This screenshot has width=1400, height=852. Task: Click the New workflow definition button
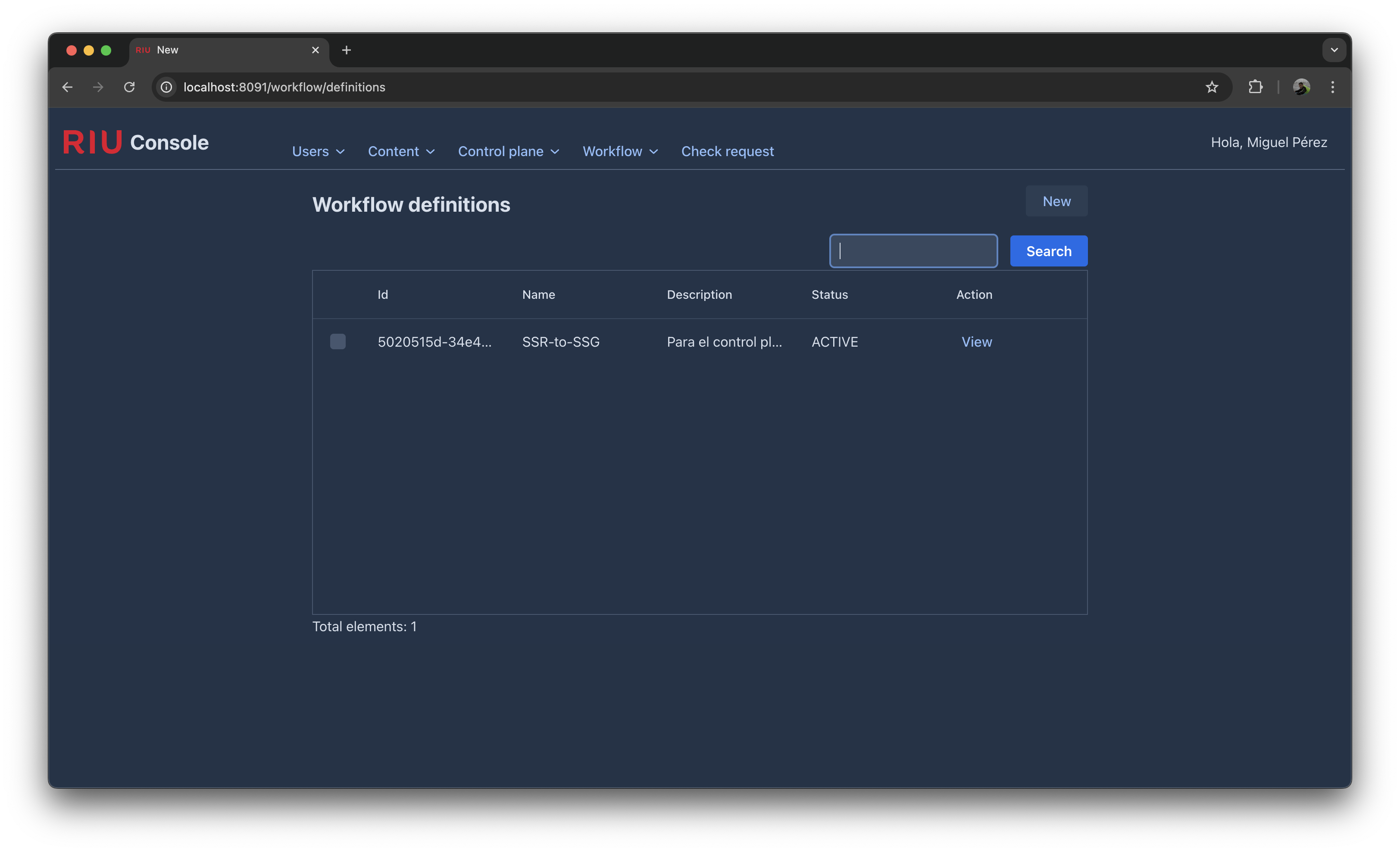click(x=1056, y=201)
